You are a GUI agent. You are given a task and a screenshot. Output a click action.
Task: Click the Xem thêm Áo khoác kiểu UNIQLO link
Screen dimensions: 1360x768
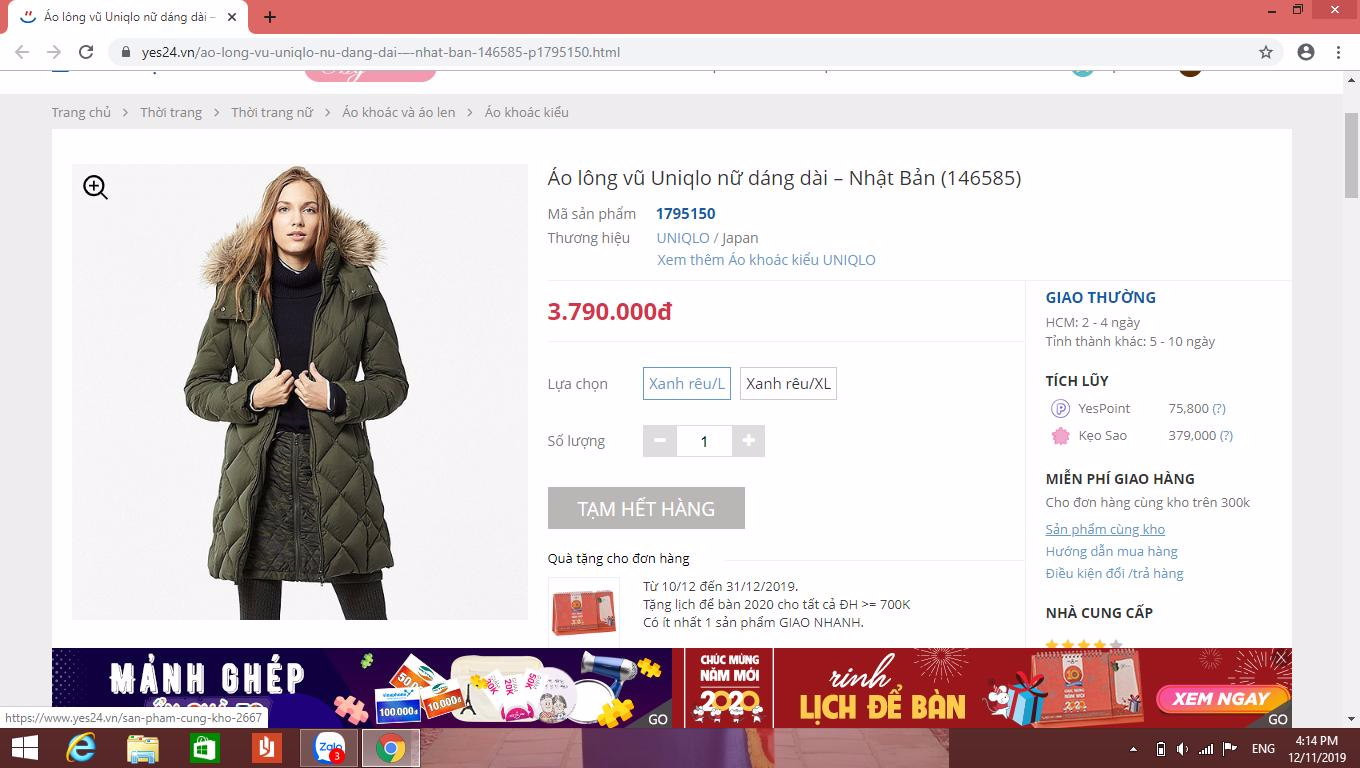coord(766,260)
